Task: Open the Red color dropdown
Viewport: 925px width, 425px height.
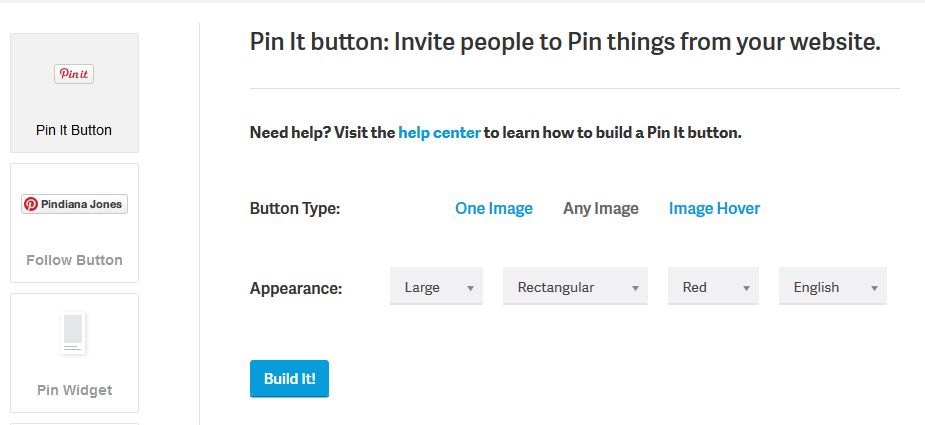Action: point(713,286)
